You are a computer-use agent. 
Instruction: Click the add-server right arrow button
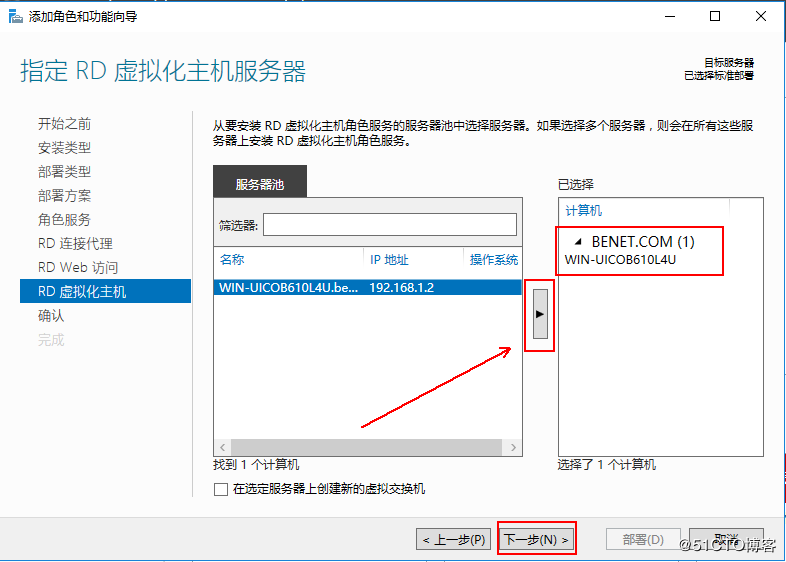click(x=540, y=314)
